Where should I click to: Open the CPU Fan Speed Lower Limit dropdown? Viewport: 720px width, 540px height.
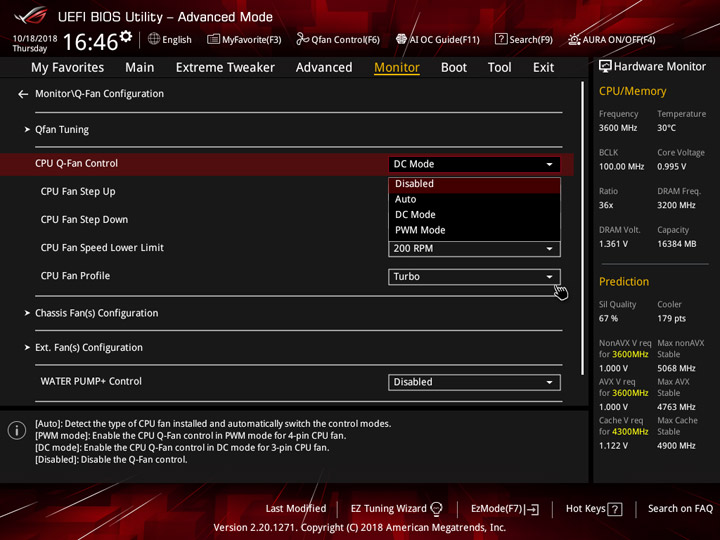tap(474, 249)
